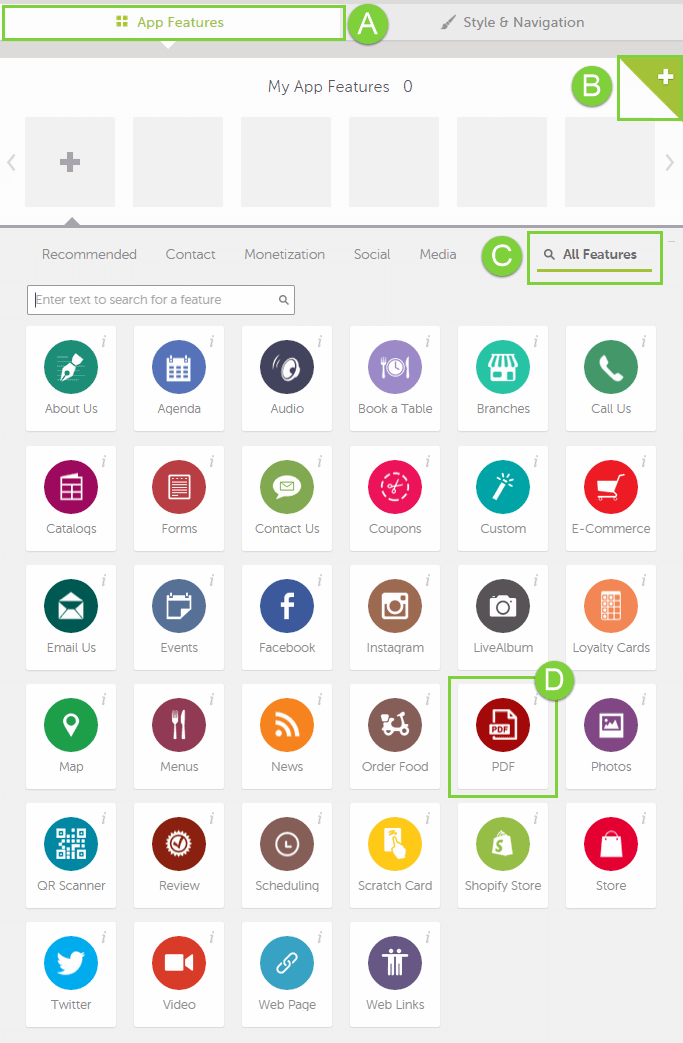Click the feature search text field
The height and width of the screenshot is (1043, 683).
tap(161, 300)
